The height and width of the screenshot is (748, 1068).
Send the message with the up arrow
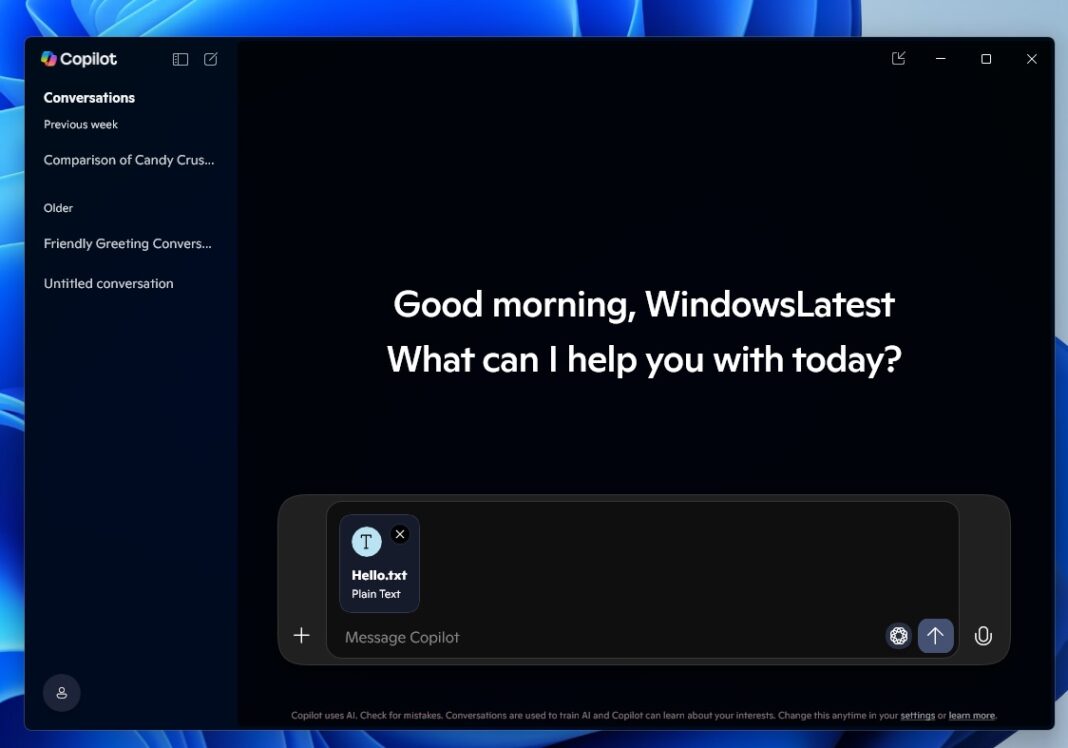pyautogui.click(x=936, y=636)
